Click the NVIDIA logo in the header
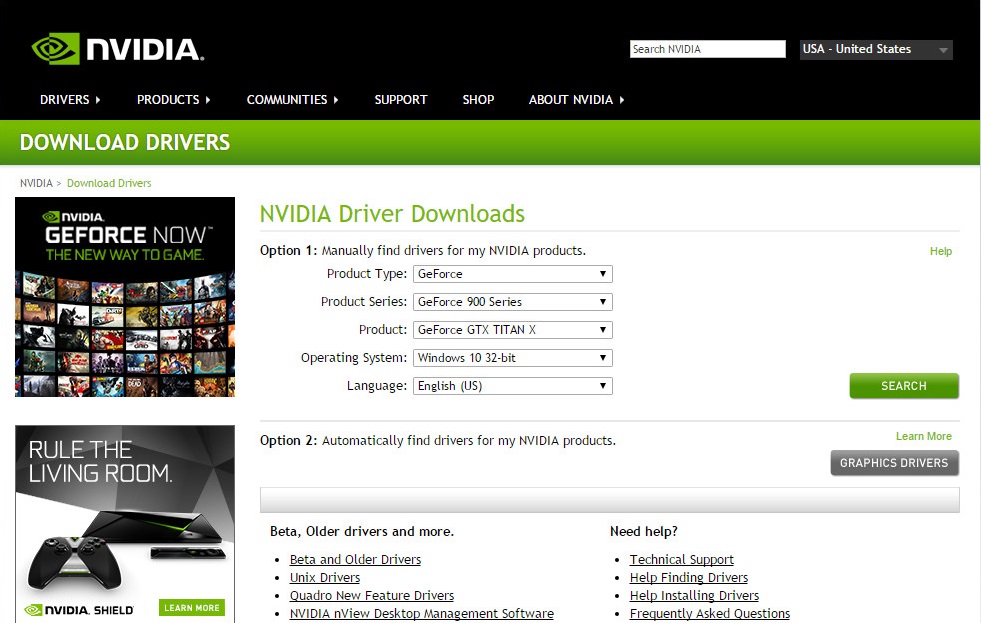The width and height of the screenshot is (981, 623). (118, 49)
